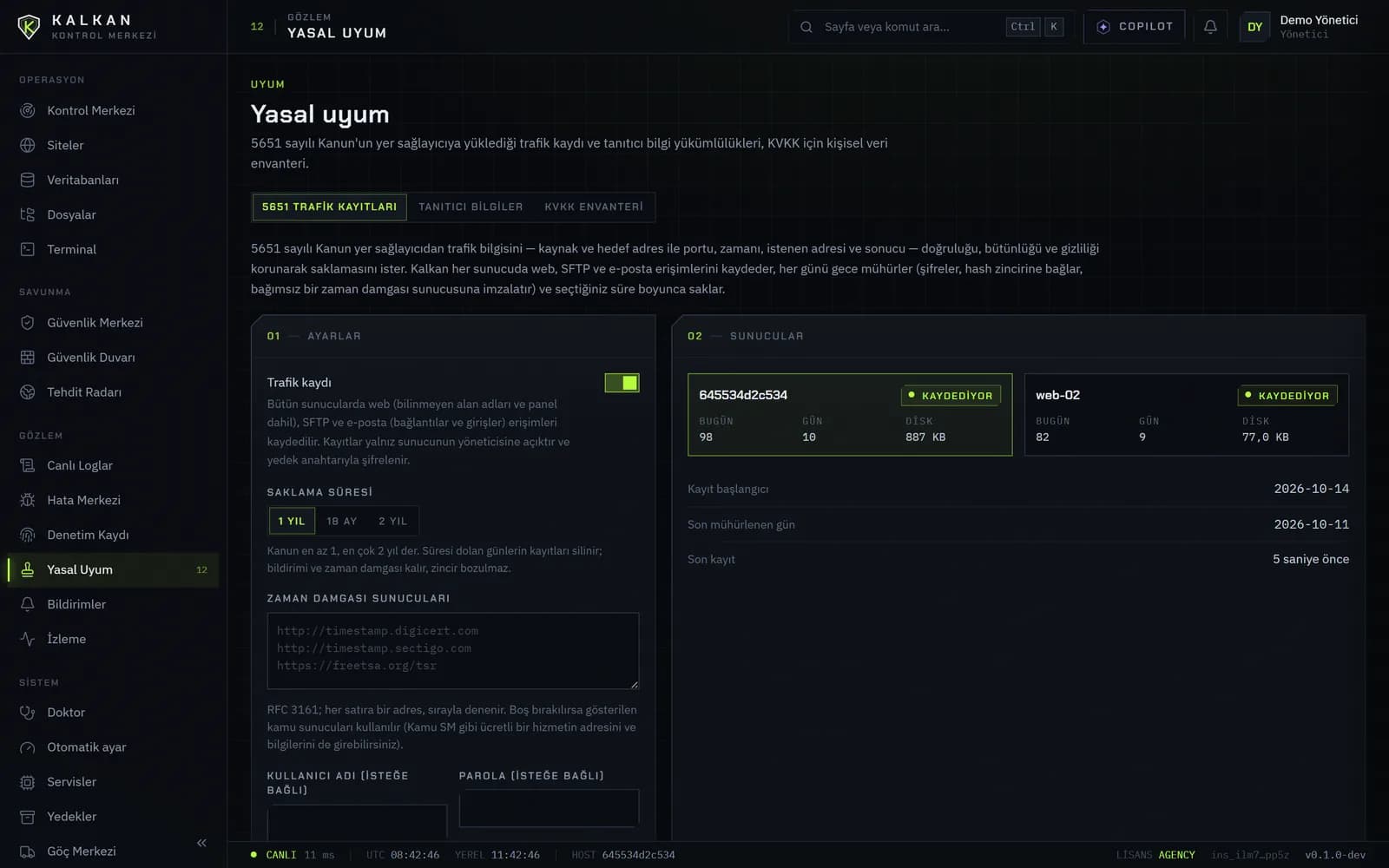Click the Yedekler archive icon
Screen dimensions: 1389x868
[28, 816]
